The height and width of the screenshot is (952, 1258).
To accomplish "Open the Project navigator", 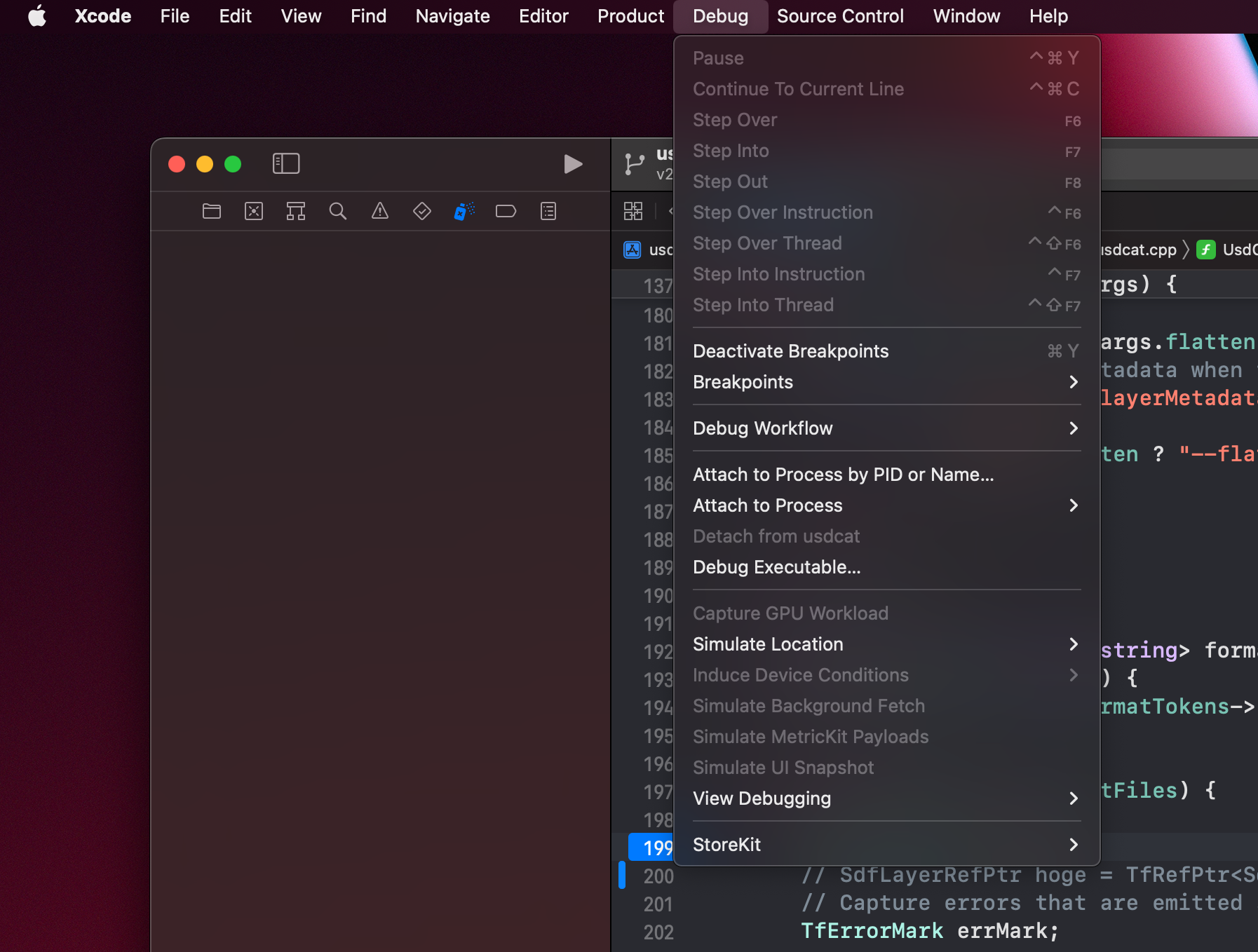I will tap(212, 210).
